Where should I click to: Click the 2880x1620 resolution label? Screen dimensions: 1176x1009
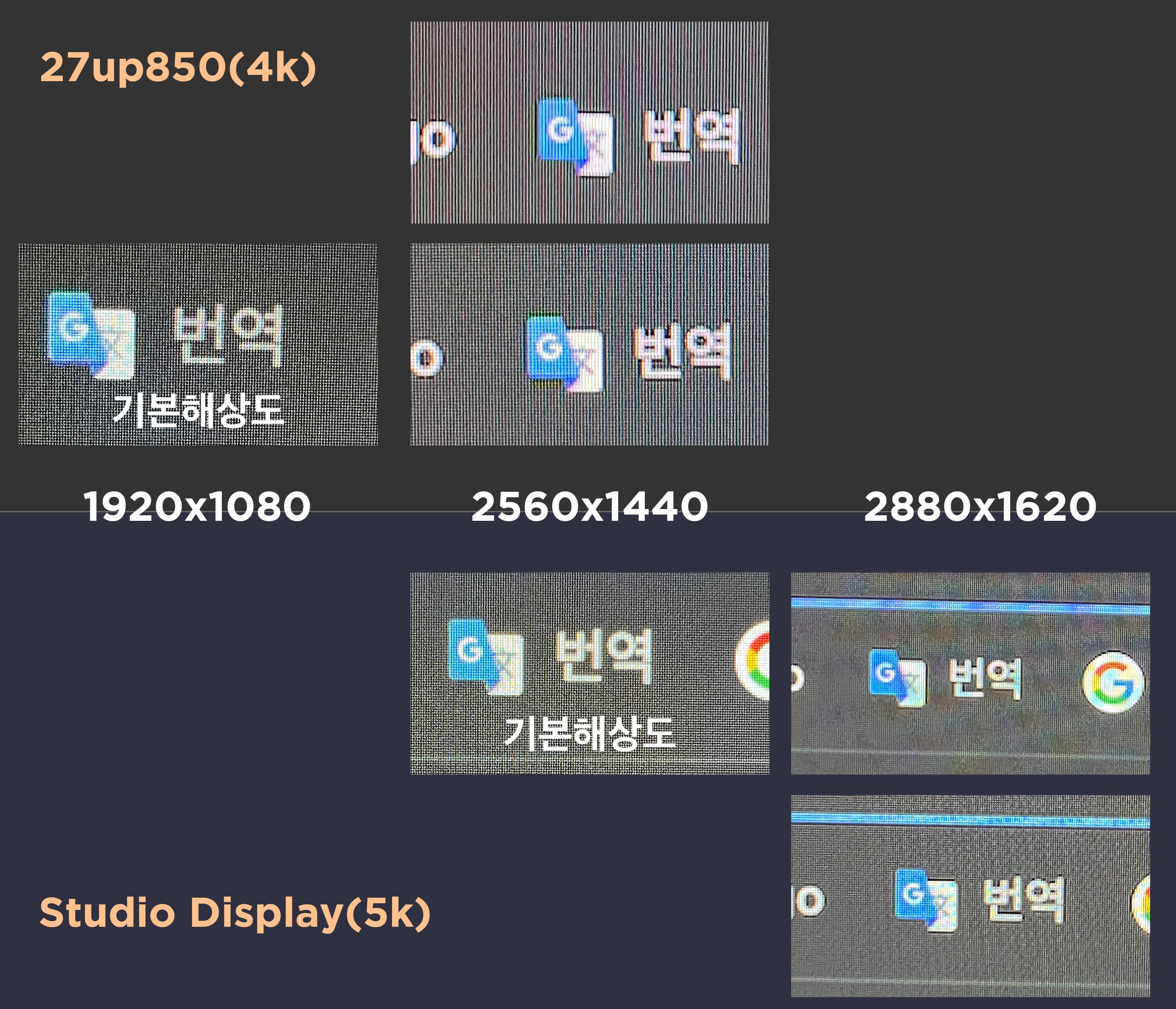tap(980, 507)
